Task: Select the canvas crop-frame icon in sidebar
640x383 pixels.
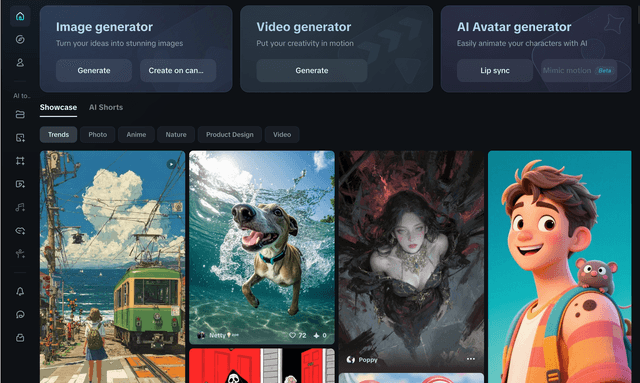Action: [20, 161]
